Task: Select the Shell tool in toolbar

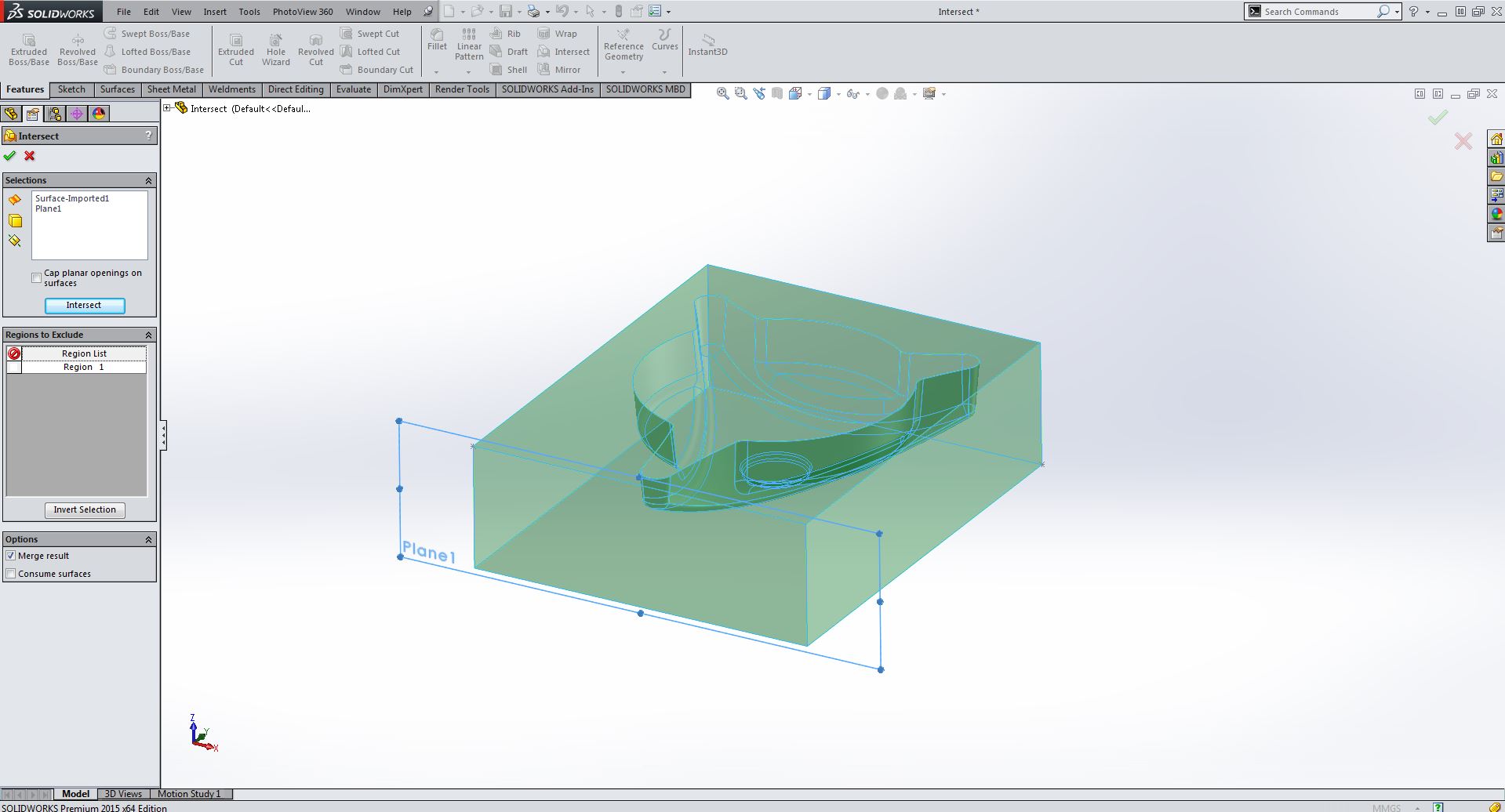Action: pyautogui.click(x=508, y=70)
